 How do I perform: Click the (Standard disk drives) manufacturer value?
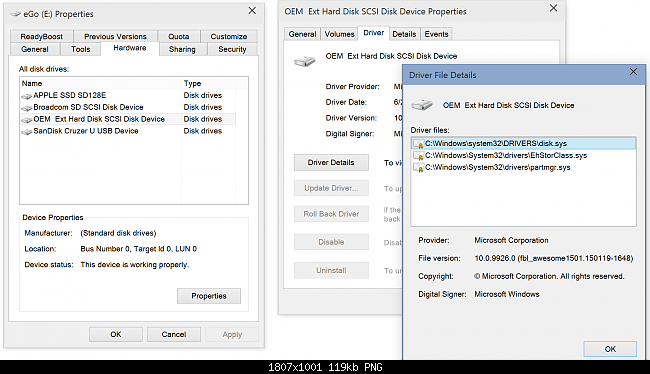[x=118, y=233]
